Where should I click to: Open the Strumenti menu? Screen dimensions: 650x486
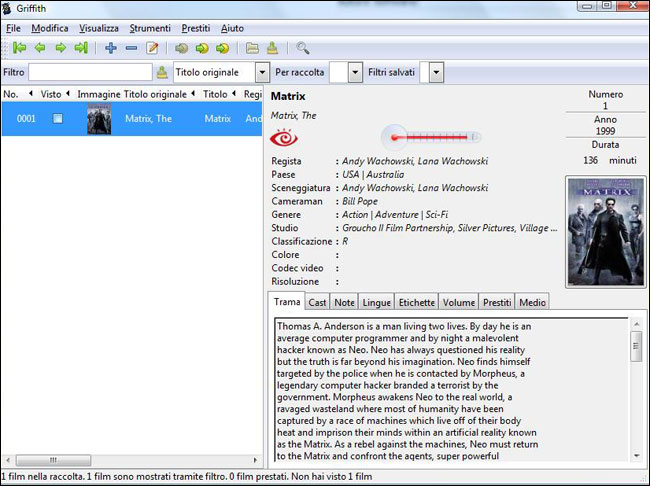(x=152, y=28)
